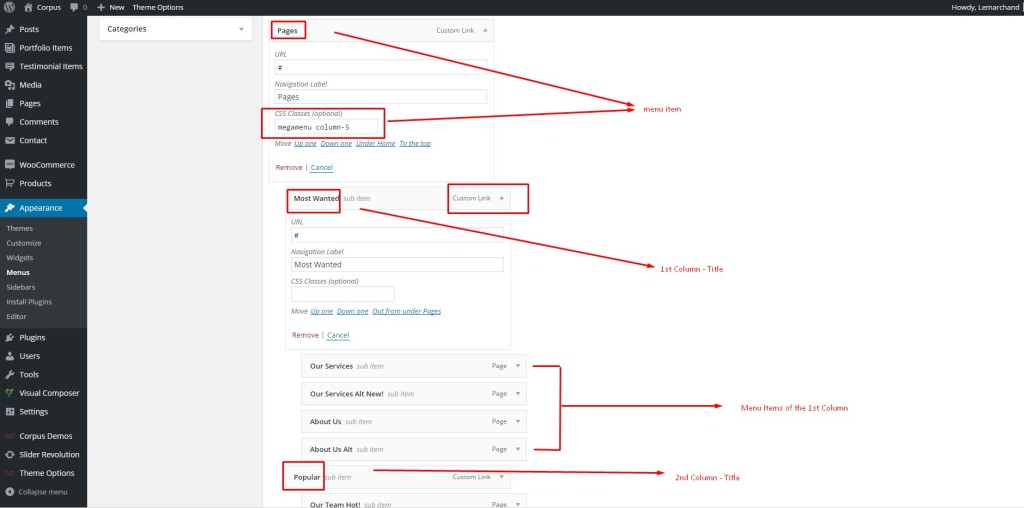The width and height of the screenshot is (1024, 508).
Task: Expand the Our Services menu item
Action: pyautogui.click(x=518, y=366)
